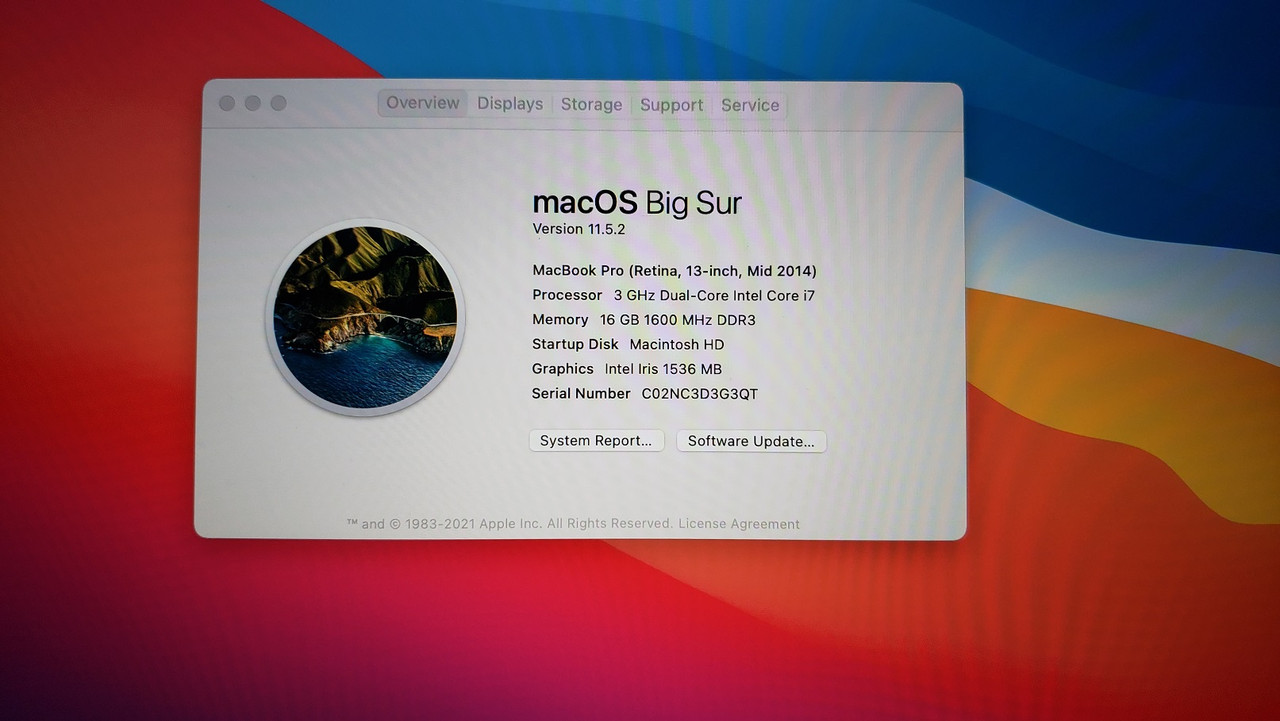The image size is (1280, 721).
Task: Click the macOS Big Sur title
Action: click(x=637, y=203)
